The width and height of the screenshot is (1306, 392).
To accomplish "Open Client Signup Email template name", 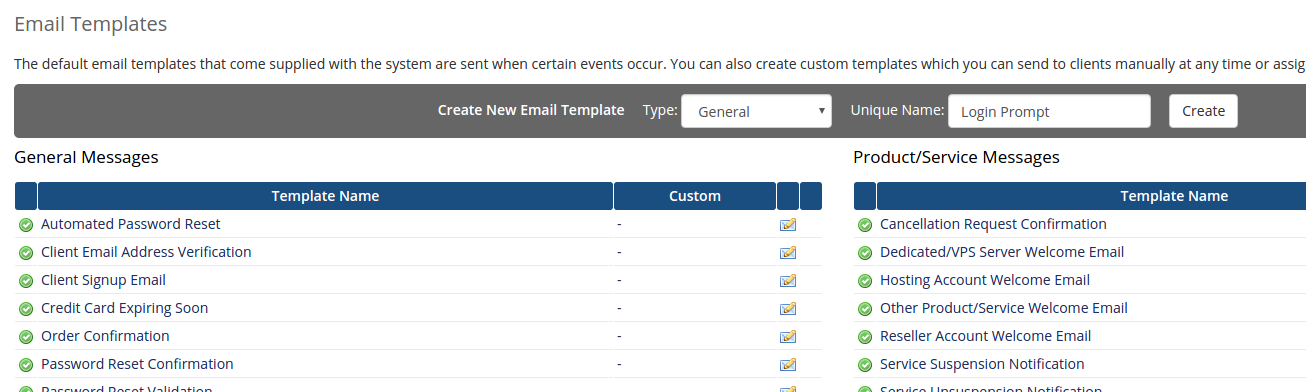I will [103, 280].
